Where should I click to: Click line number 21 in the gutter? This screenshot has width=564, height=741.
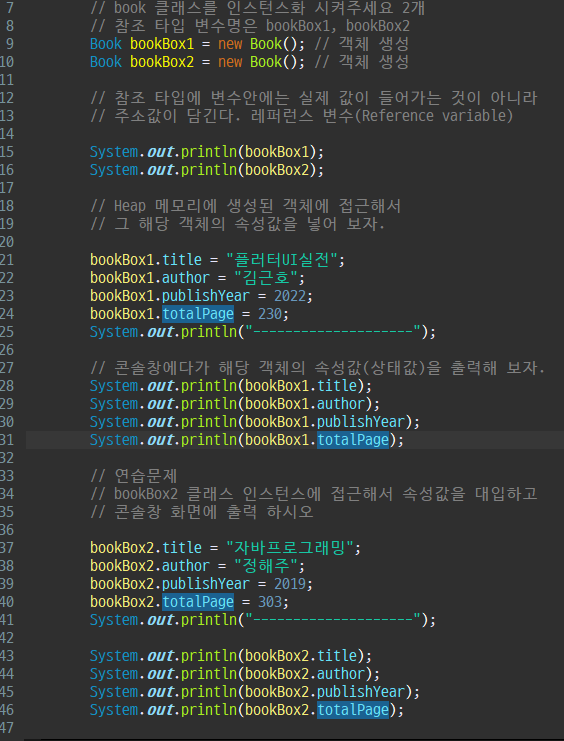(x=7, y=260)
